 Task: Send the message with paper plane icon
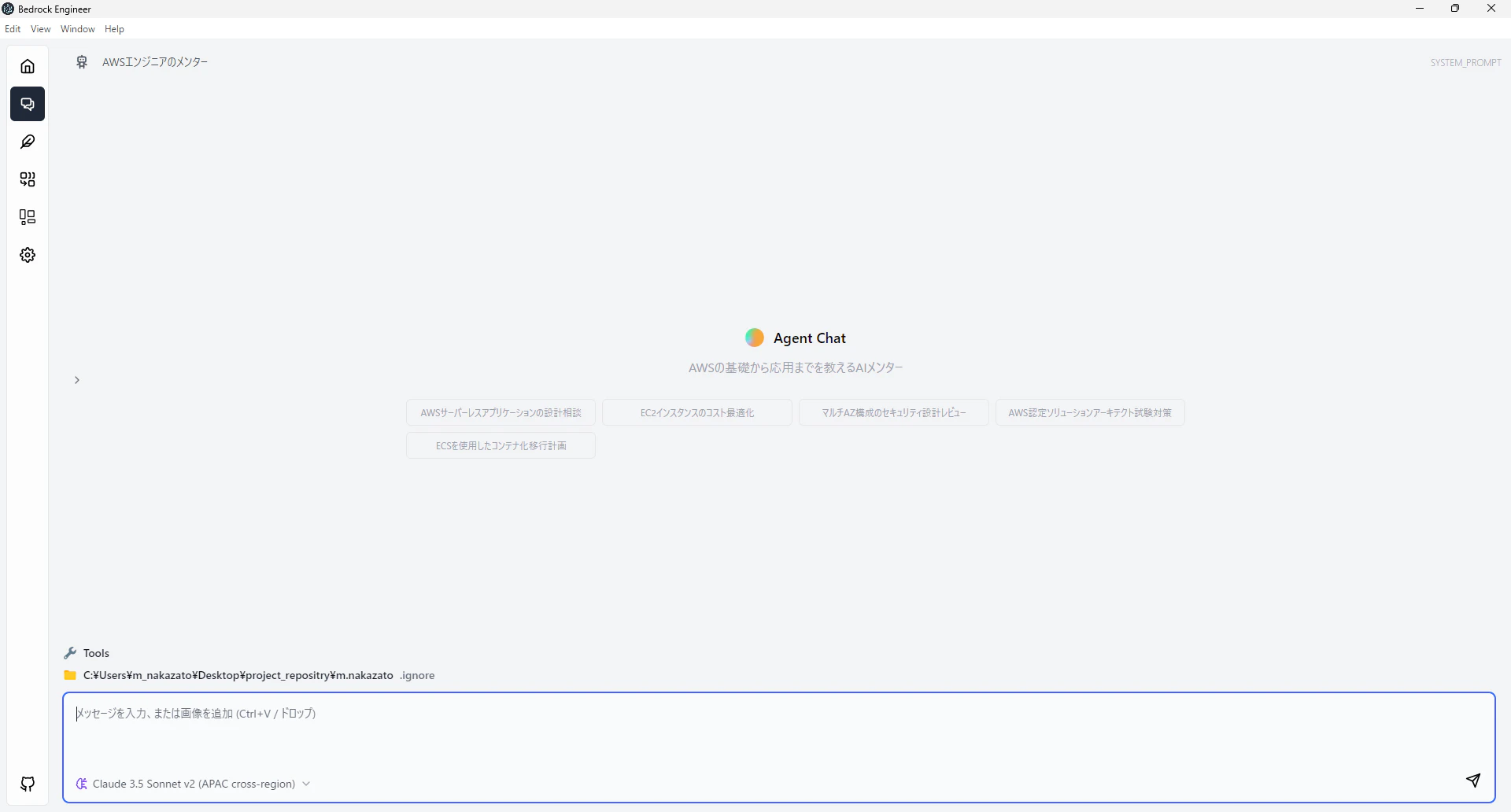[1473, 780]
